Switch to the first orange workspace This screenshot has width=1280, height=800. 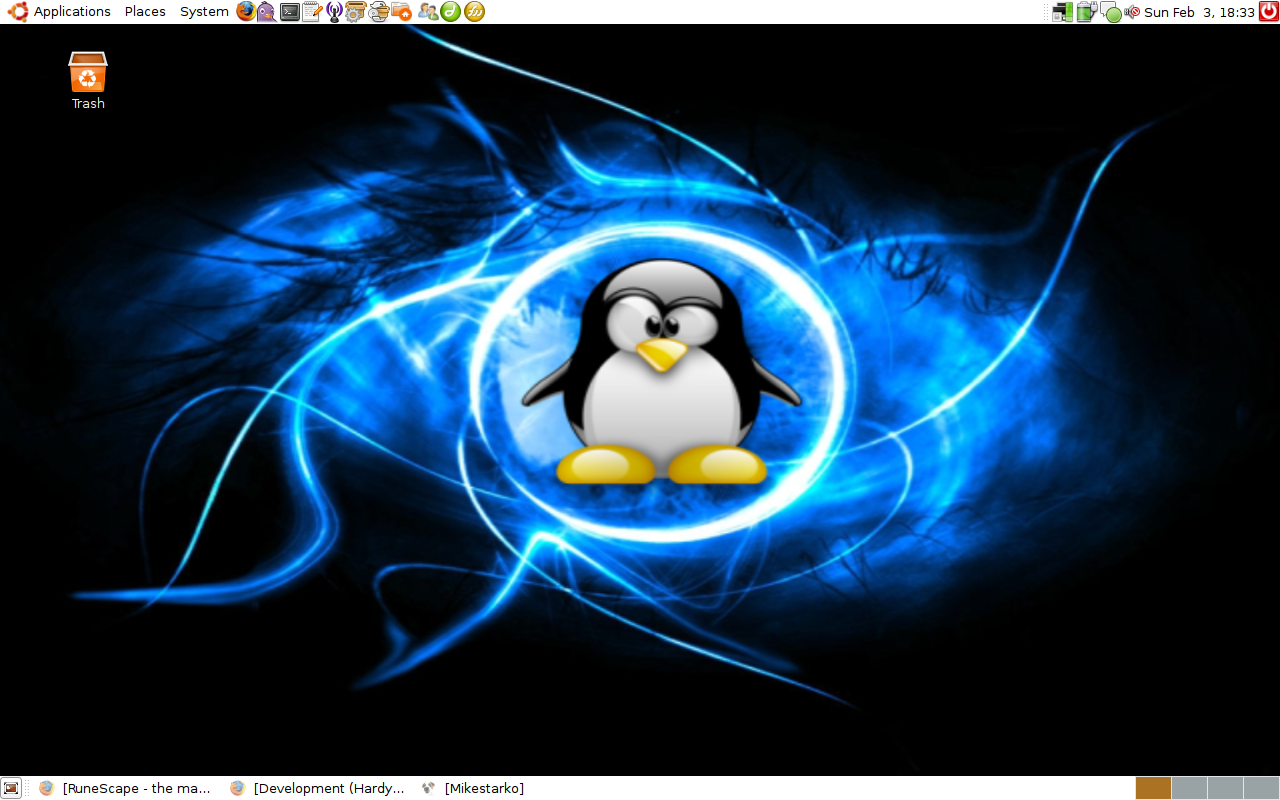point(1153,788)
